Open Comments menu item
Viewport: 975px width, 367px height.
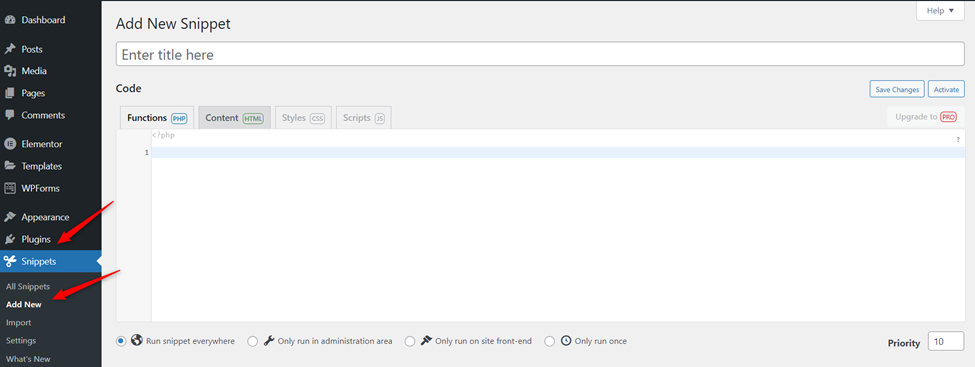coord(50,115)
